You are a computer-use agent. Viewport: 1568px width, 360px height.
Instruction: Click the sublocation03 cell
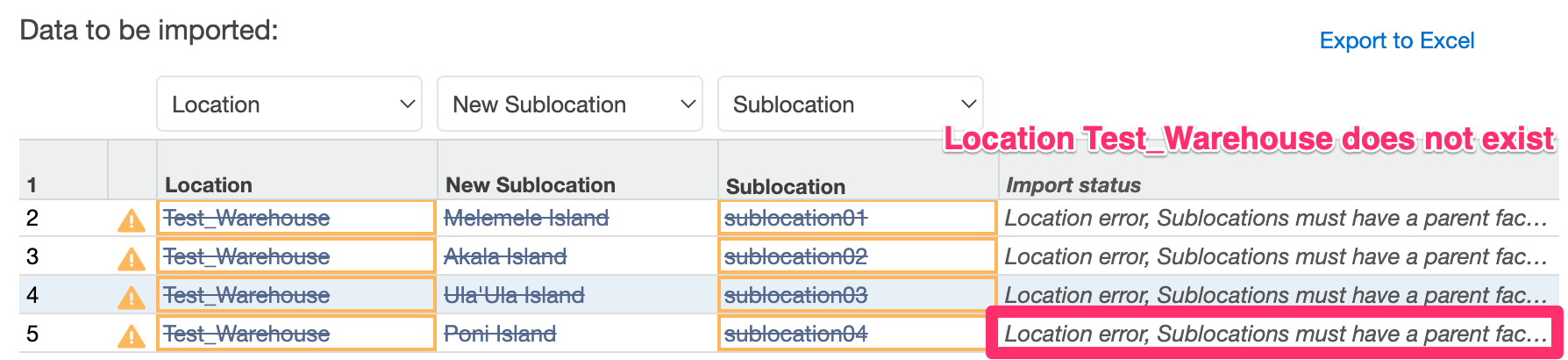point(858,295)
